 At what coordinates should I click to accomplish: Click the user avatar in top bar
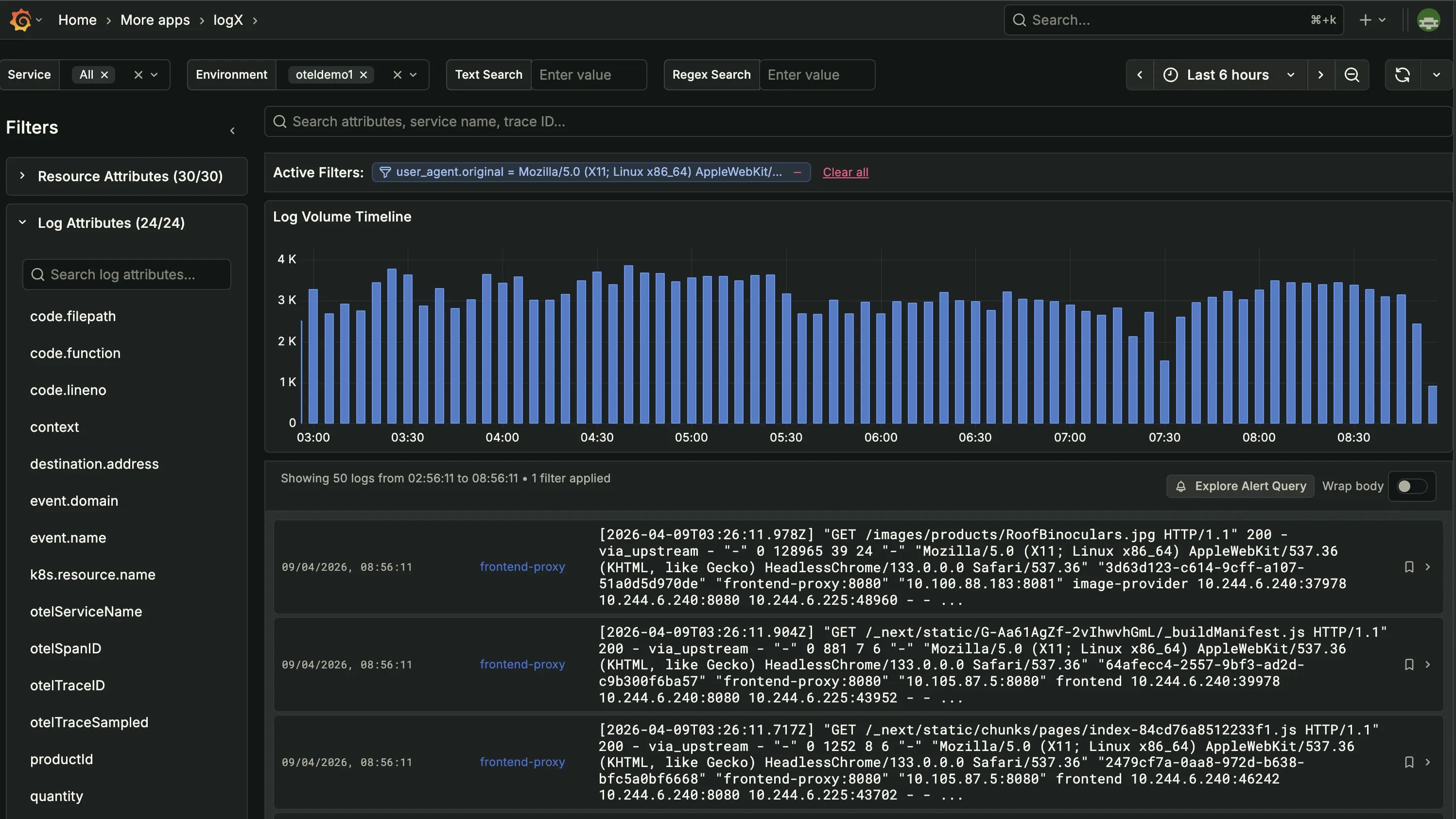point(1428,20)
